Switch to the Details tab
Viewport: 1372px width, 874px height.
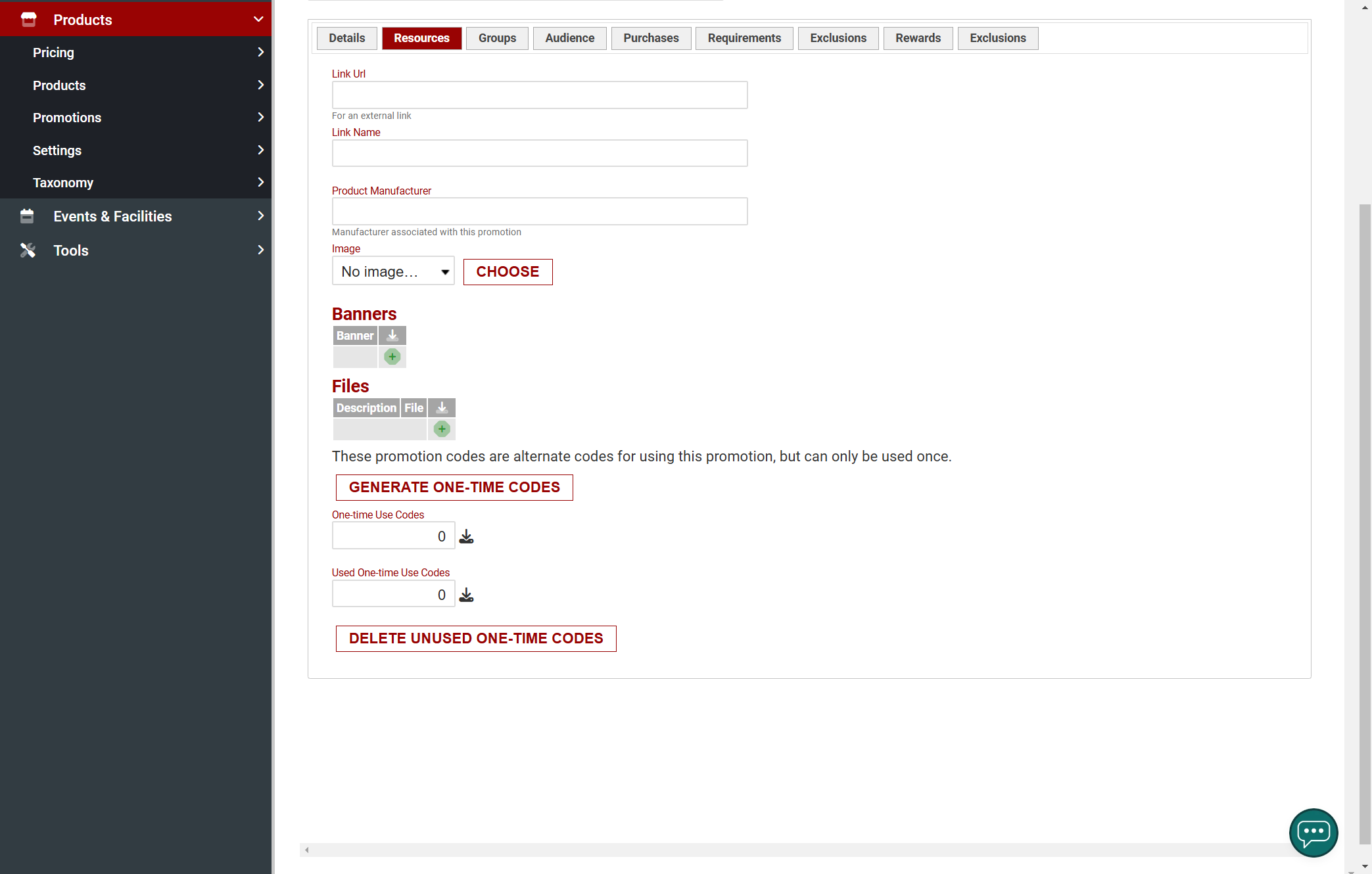click(347, 38)
